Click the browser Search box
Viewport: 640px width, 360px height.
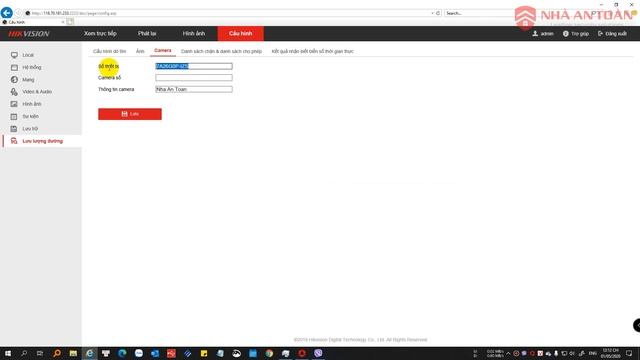coord(478,13)
